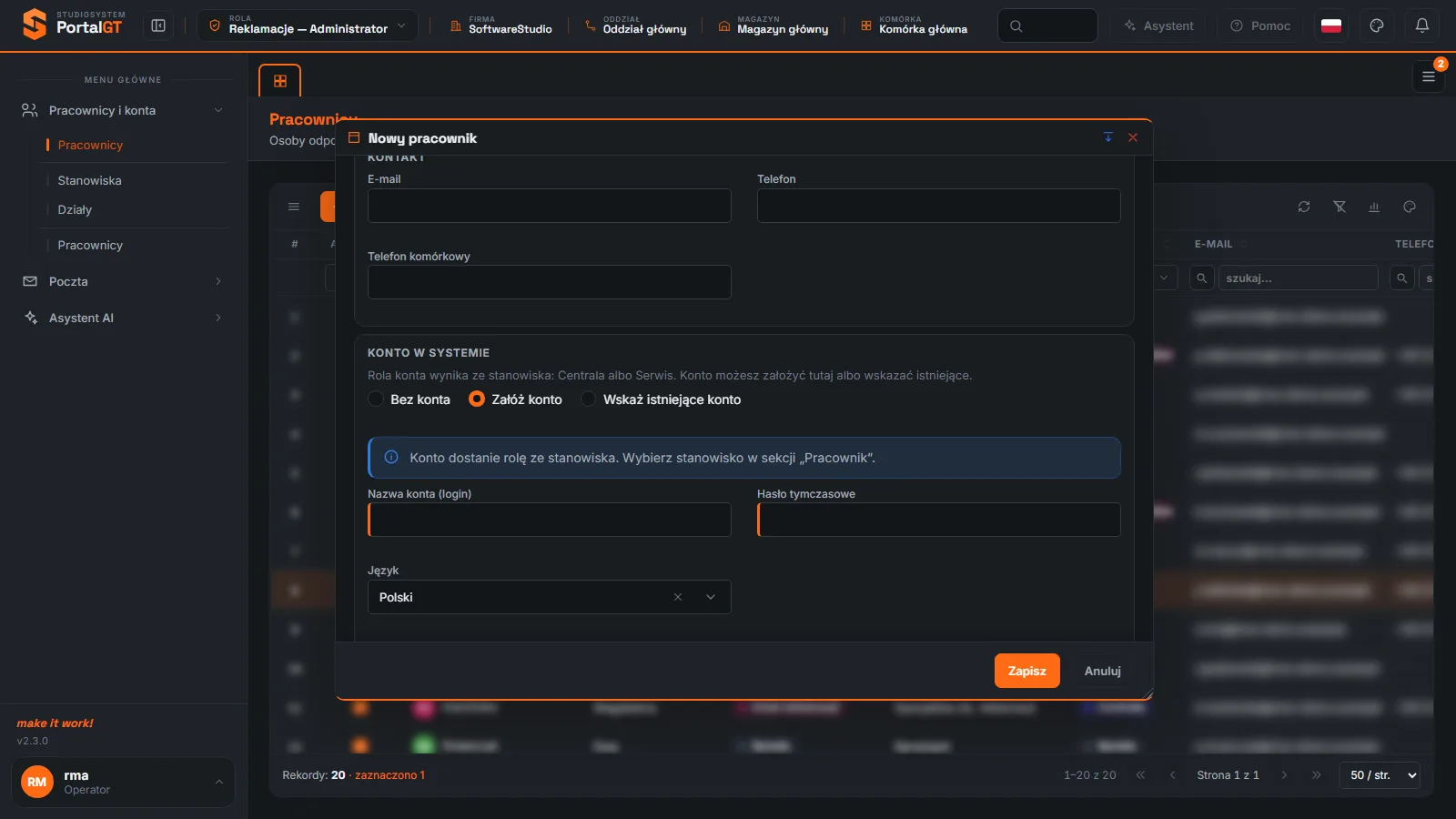
Task: Open Pracownicy in the sidebar
Action: 90,145
